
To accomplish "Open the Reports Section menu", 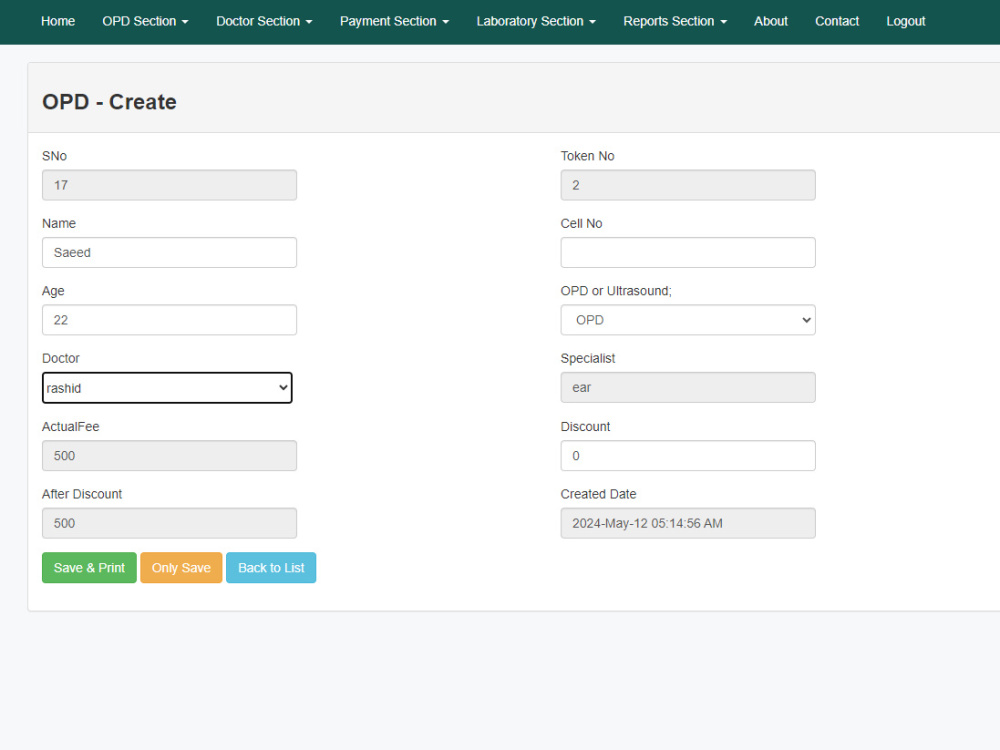I will point(674,21).
